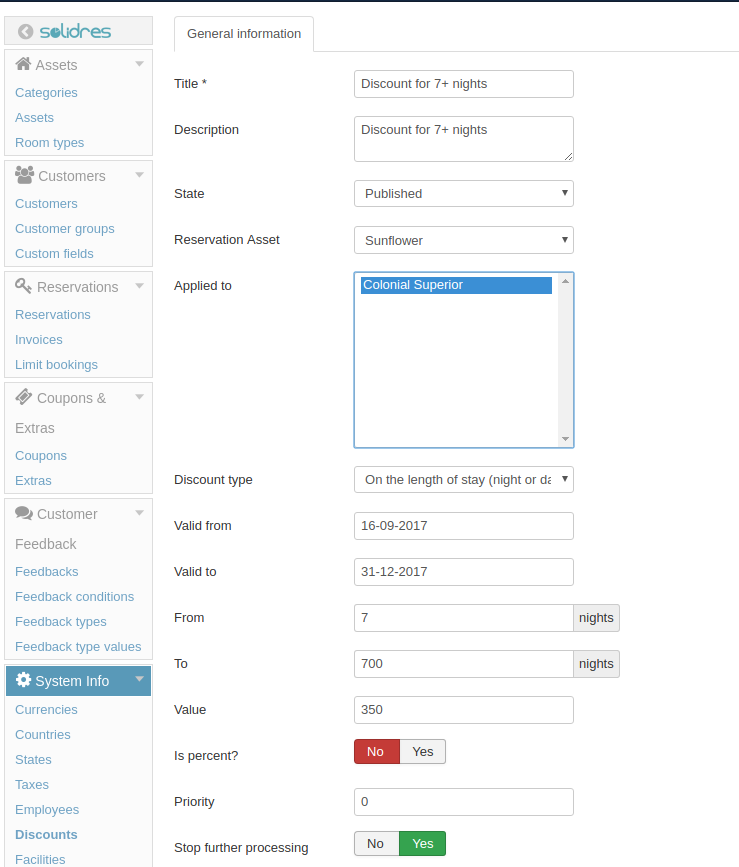Click the Customer Feedback chat icon

(x=24, y=513)
